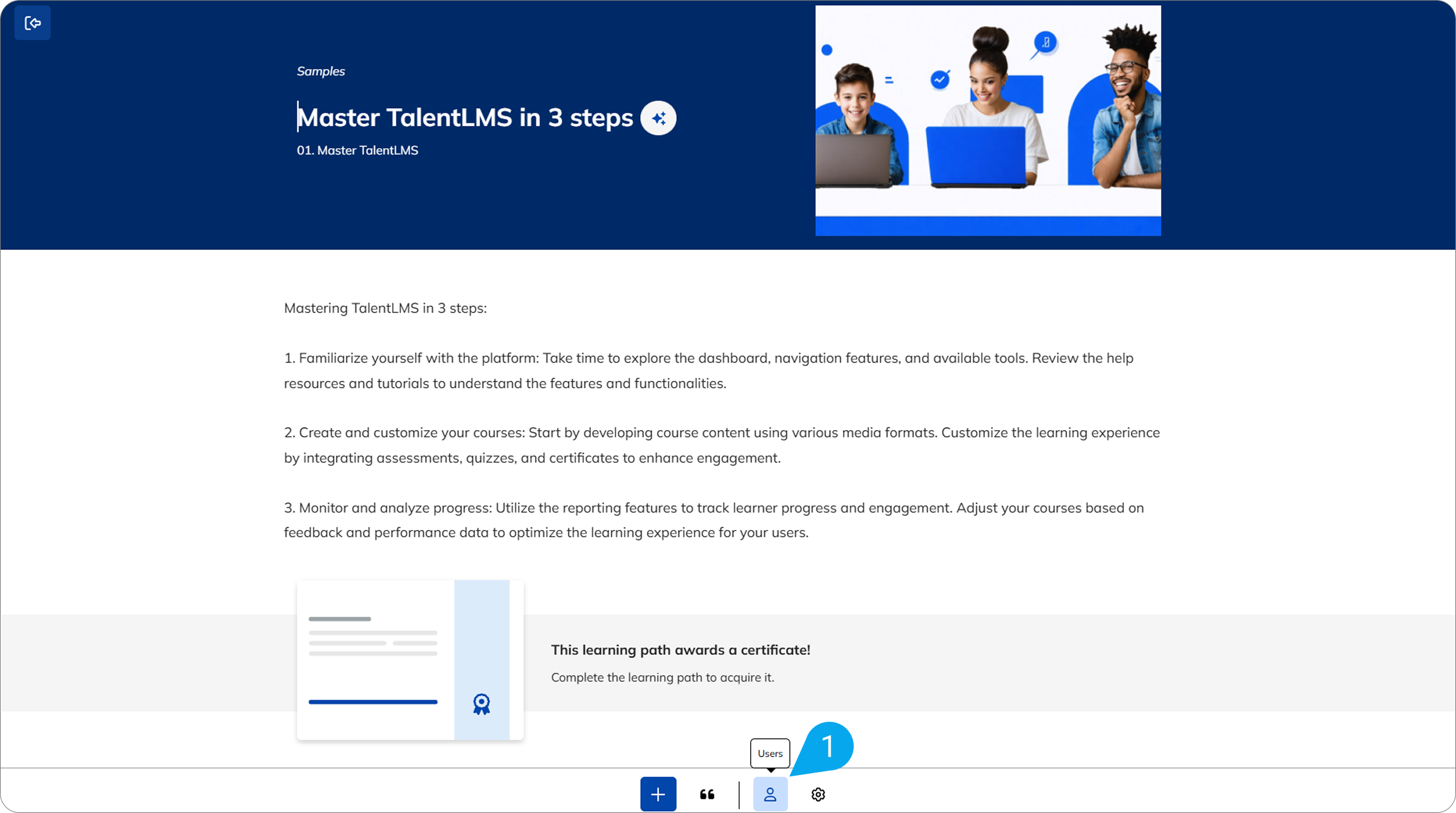Click the 'Create and customize your courses' paragraph
Screen dimensions: 1456x813
point(721,445)
